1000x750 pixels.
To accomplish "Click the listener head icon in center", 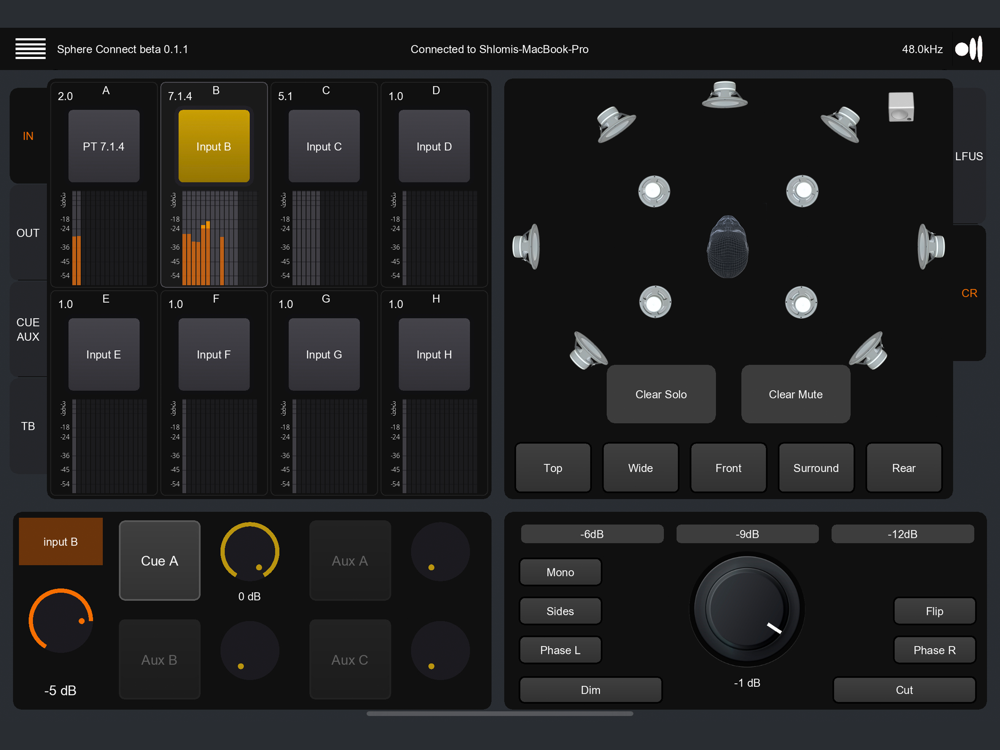I will coord(728,247).
